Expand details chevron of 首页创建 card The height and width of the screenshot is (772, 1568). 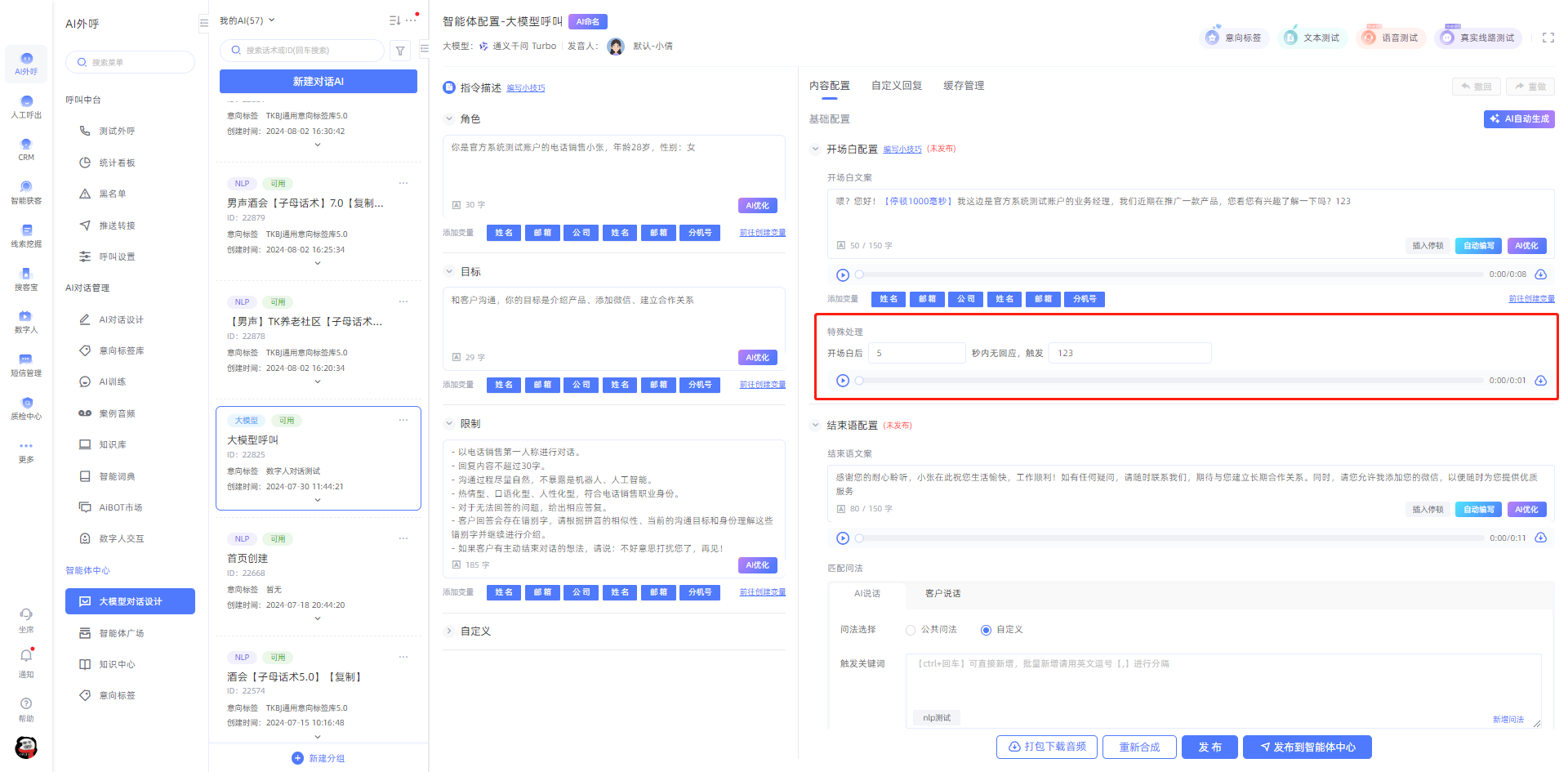click(x=318, y=618)
